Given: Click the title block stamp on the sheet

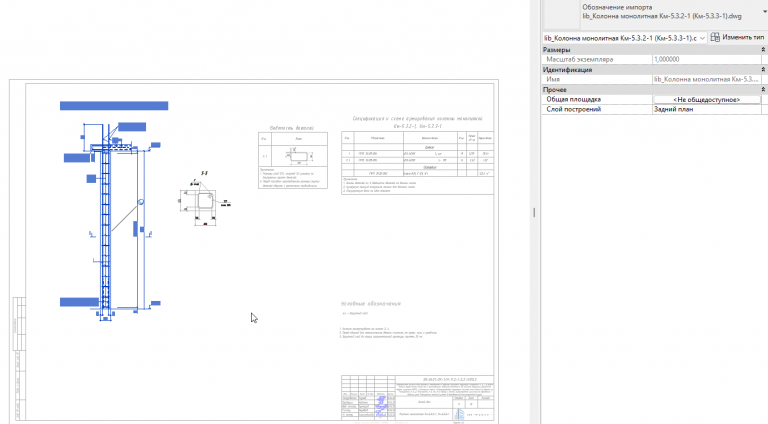Looking at the screenshot, I should pyautogui.click(x=417, y=397).
